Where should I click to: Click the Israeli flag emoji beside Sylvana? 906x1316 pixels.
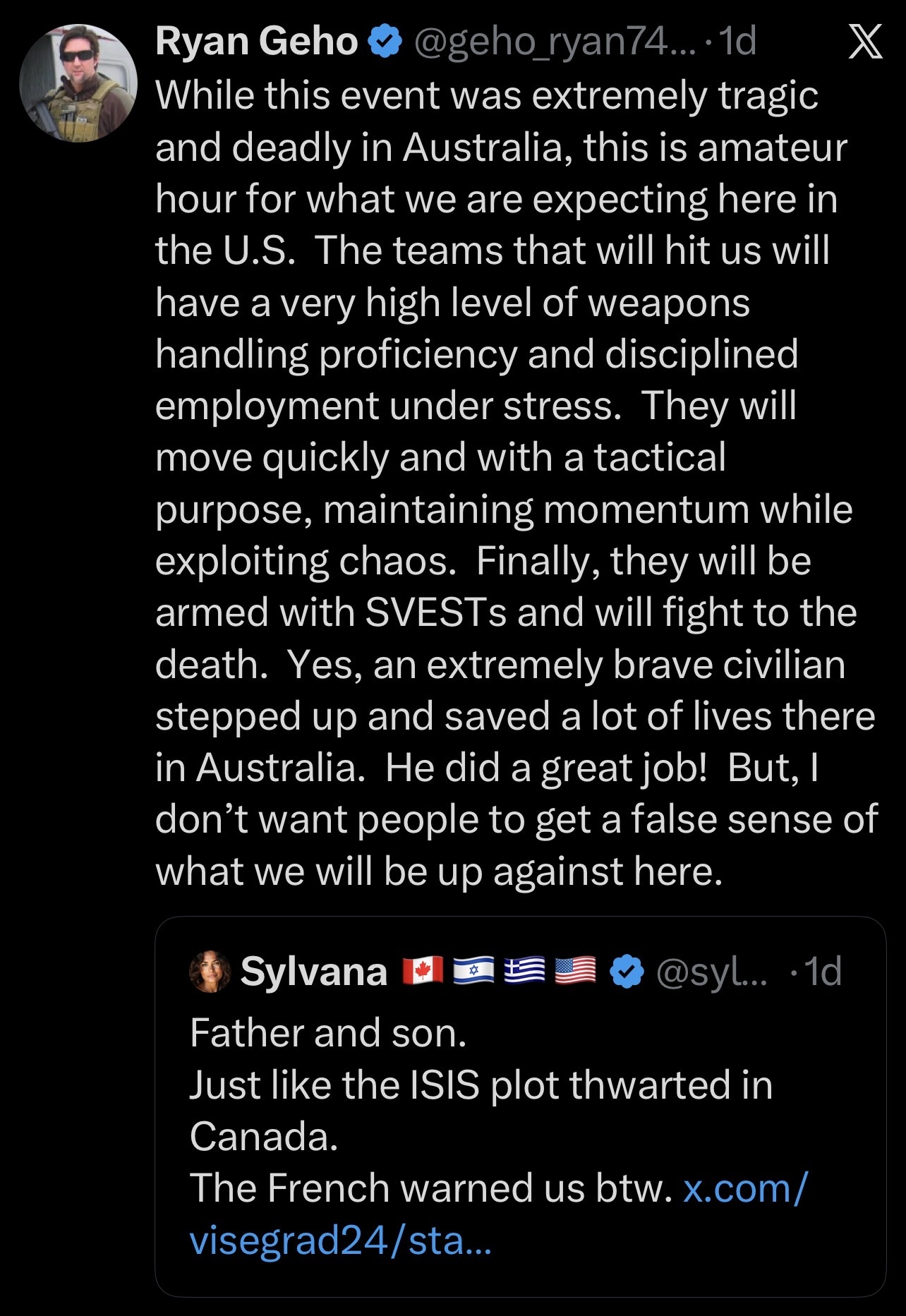[473, 972]
